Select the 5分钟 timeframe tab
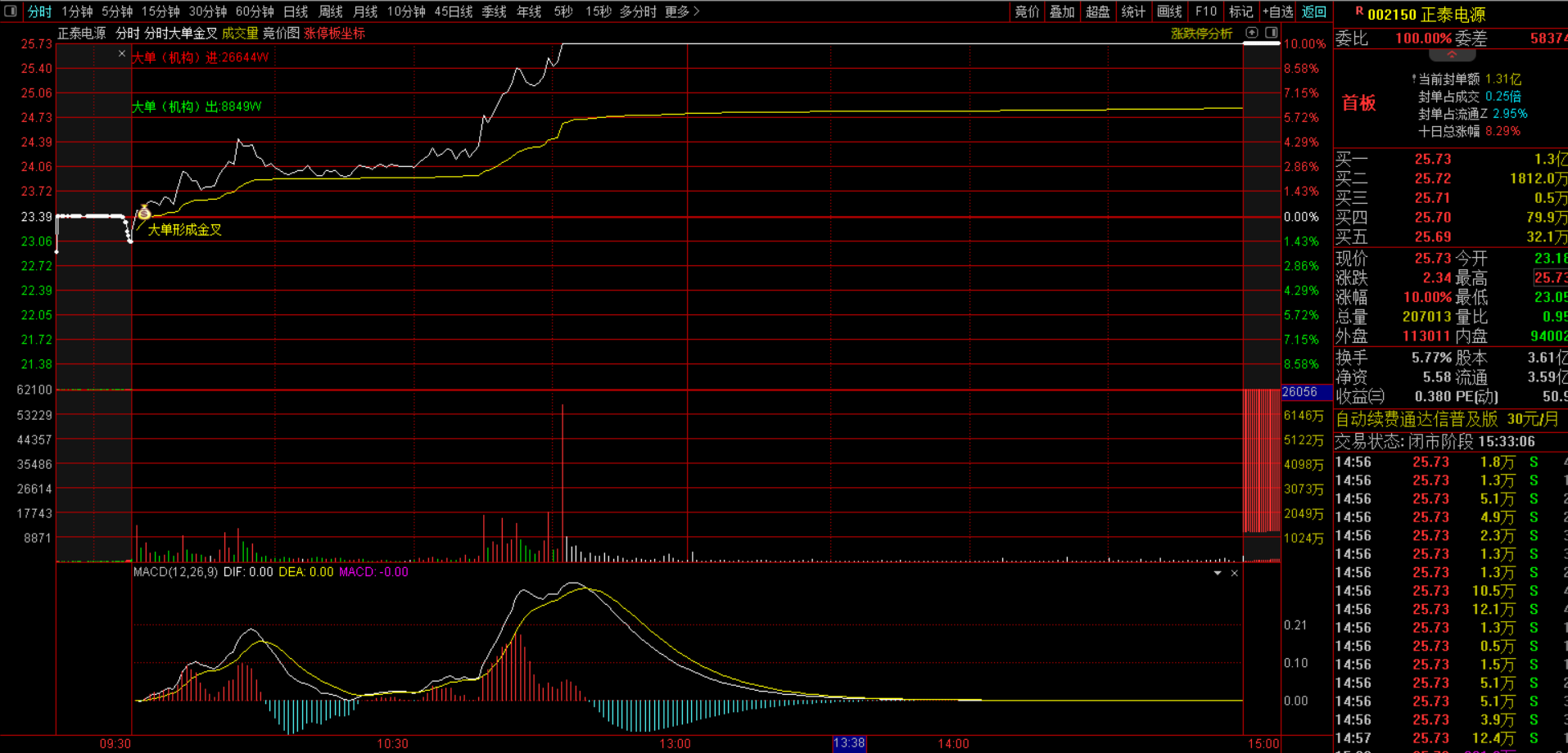1568x753 pixels. [117, 11]
